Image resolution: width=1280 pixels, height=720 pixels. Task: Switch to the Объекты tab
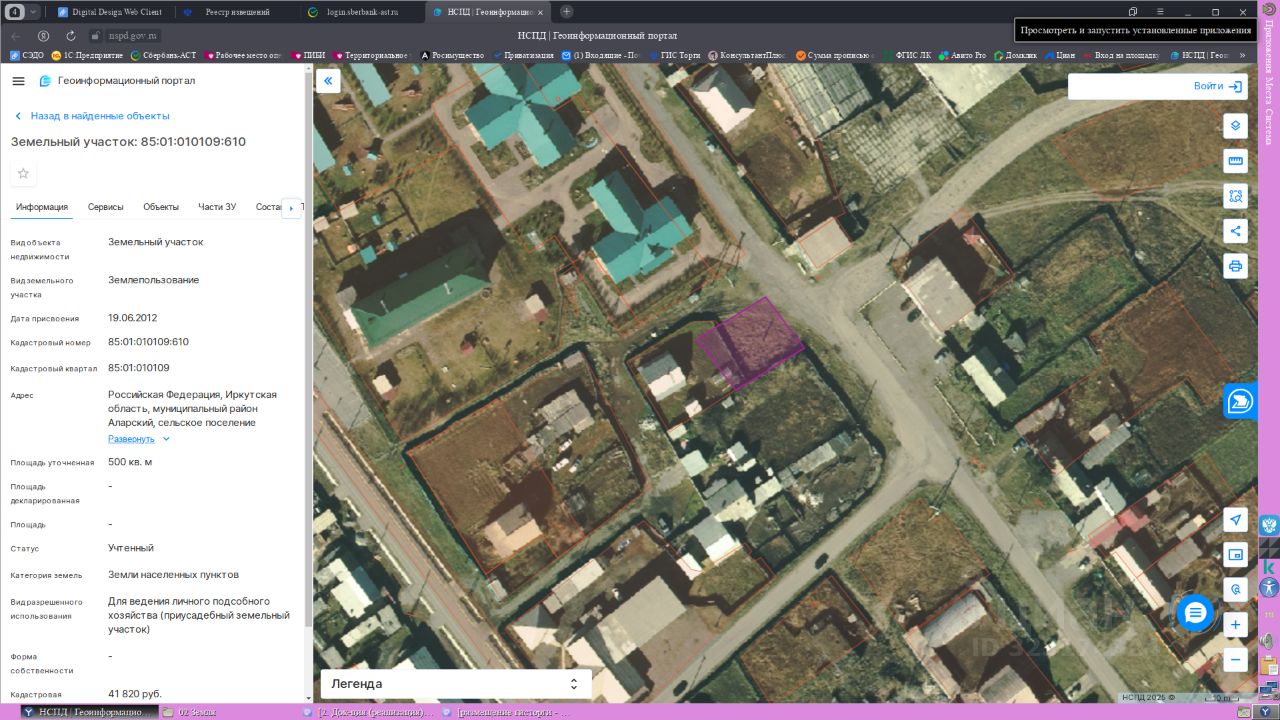[x=161, y=207]
